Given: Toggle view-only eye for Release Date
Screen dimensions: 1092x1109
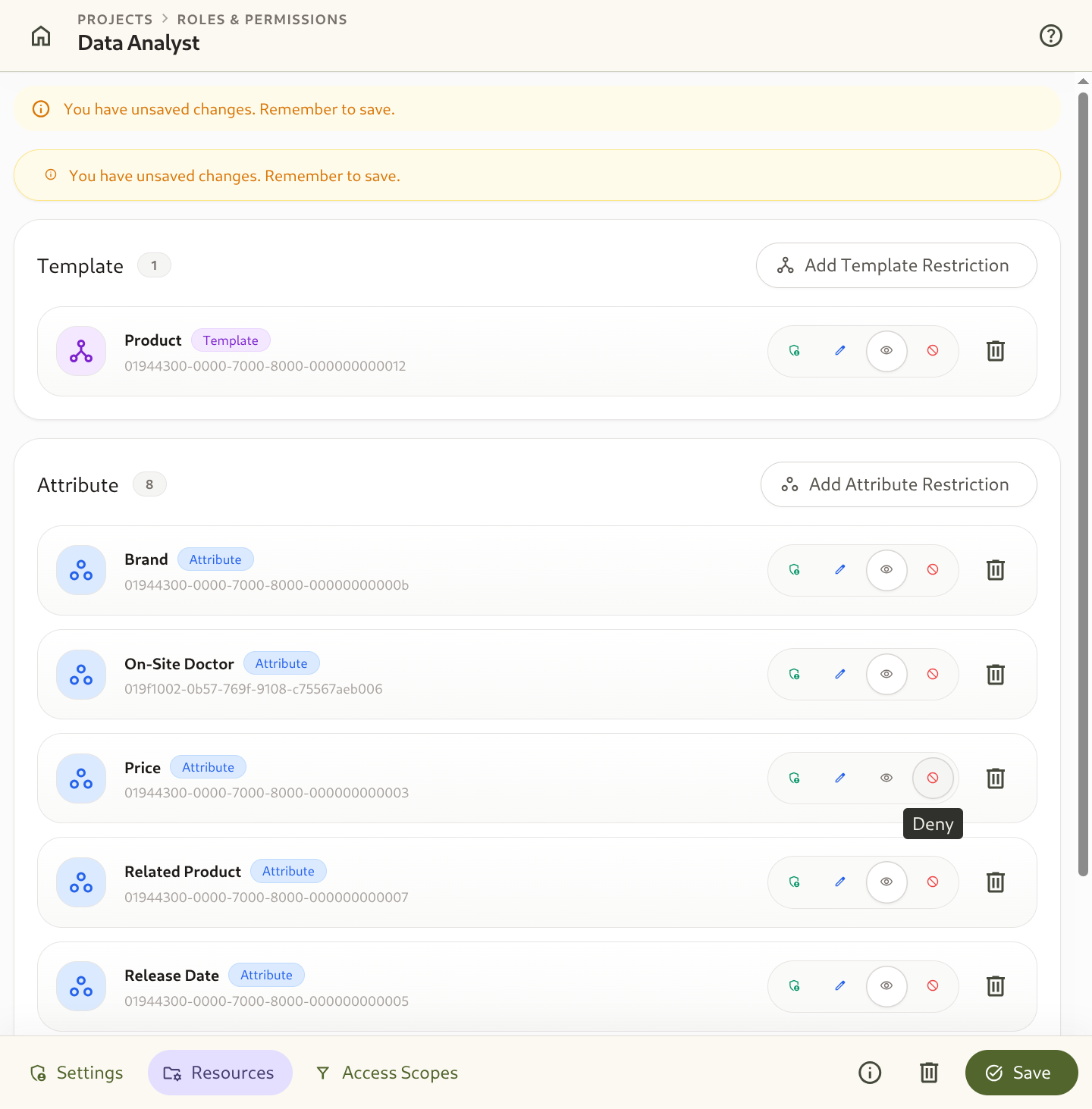Looking at the screenshot, I should click(886, 985).
